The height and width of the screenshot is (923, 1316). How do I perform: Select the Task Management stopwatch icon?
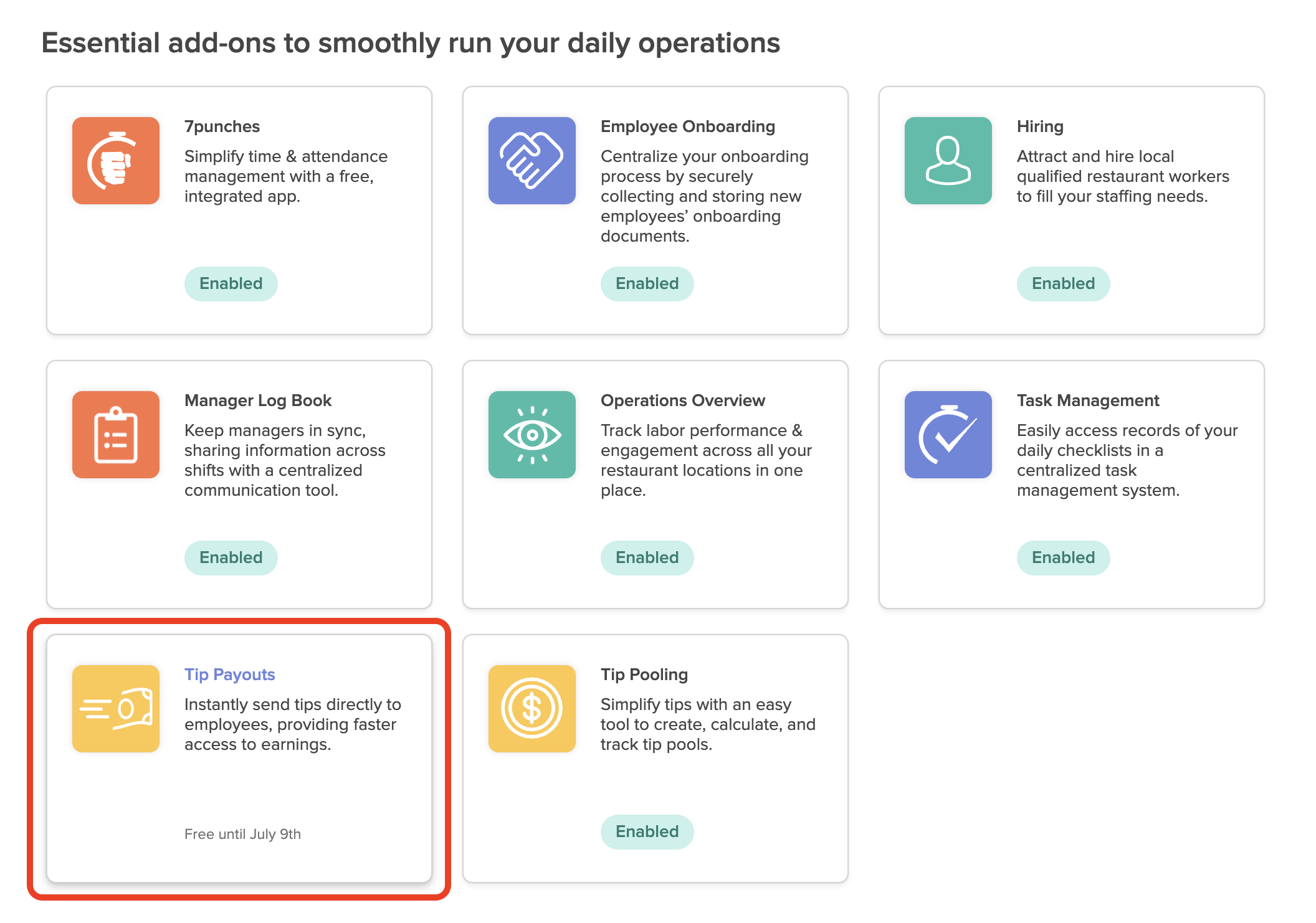pos(948,435)
